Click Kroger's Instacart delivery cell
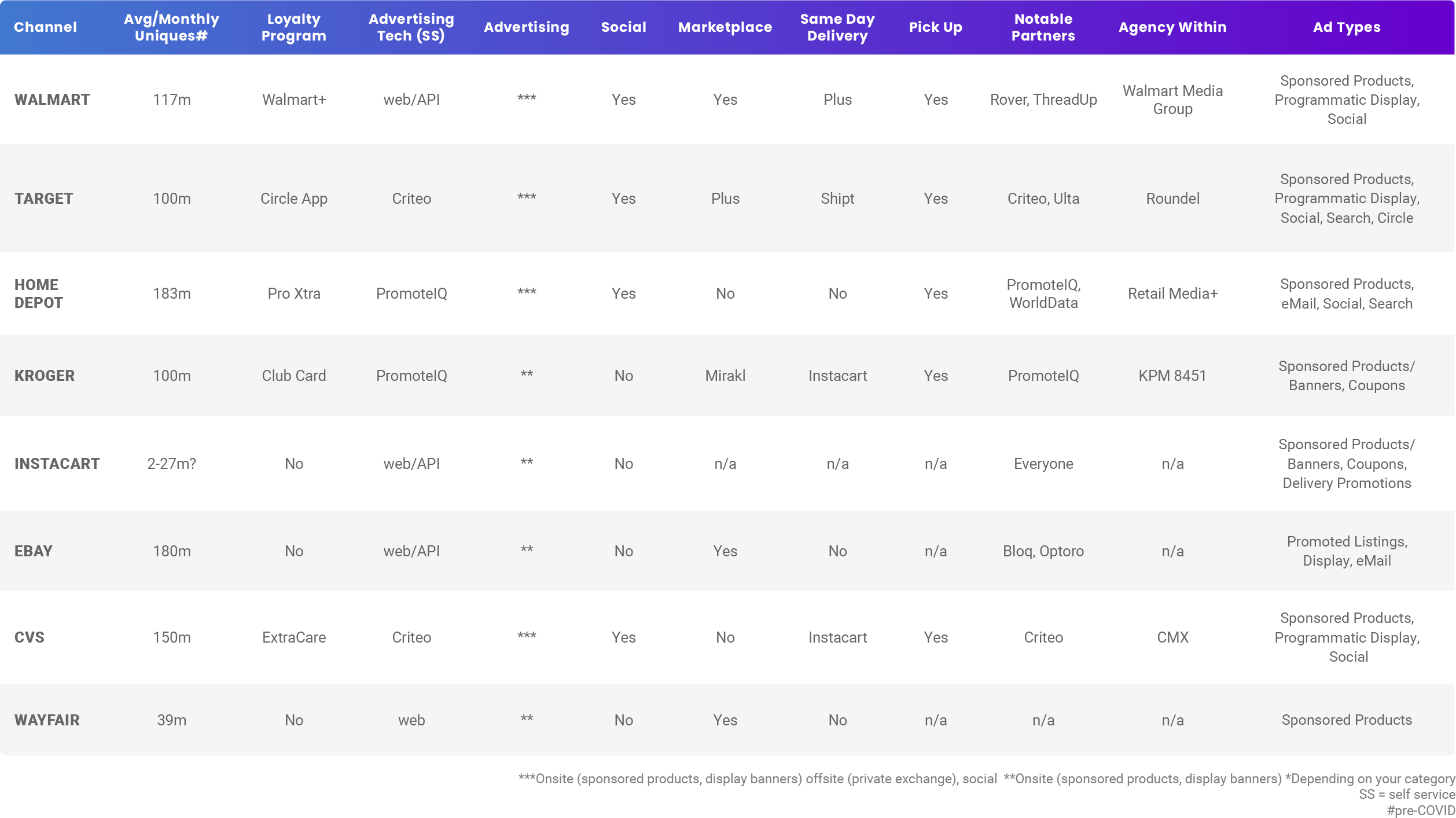The width and height of the screenshot is (1456, 818). click(837, 376)
